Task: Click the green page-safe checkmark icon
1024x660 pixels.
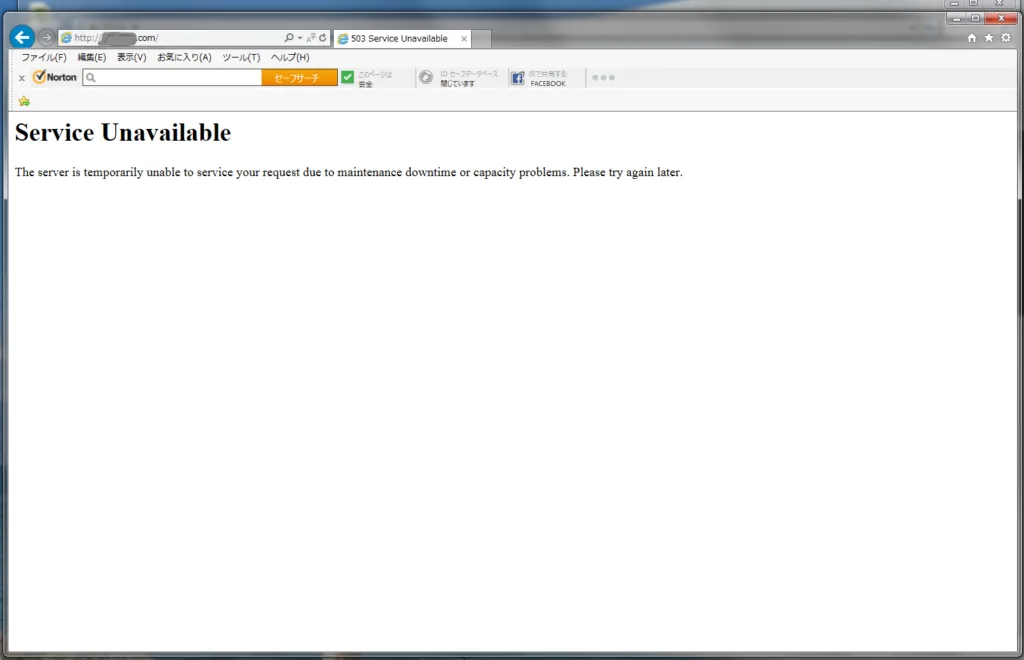Action: (347, 77)
